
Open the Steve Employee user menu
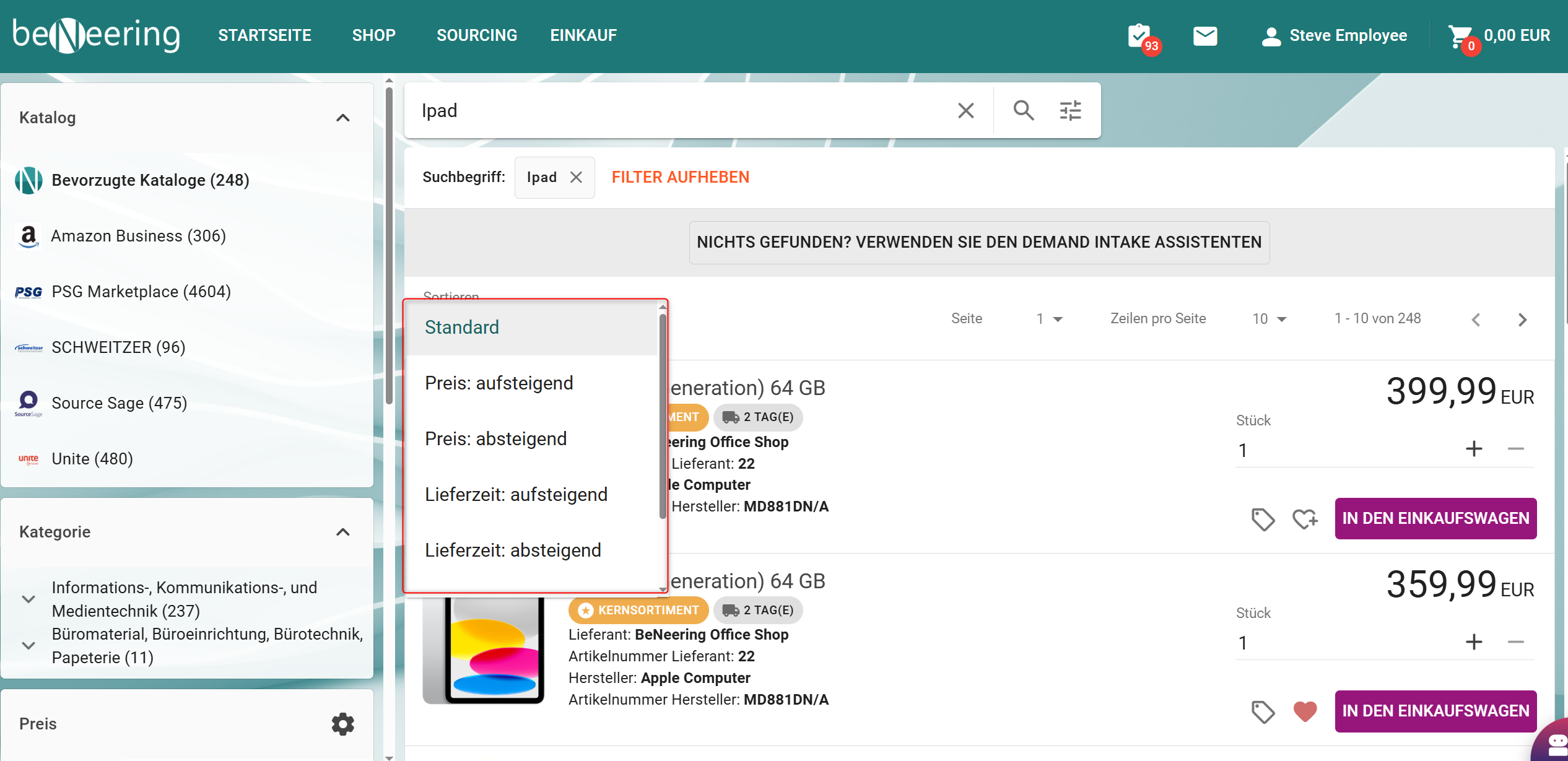(1334, 36)
